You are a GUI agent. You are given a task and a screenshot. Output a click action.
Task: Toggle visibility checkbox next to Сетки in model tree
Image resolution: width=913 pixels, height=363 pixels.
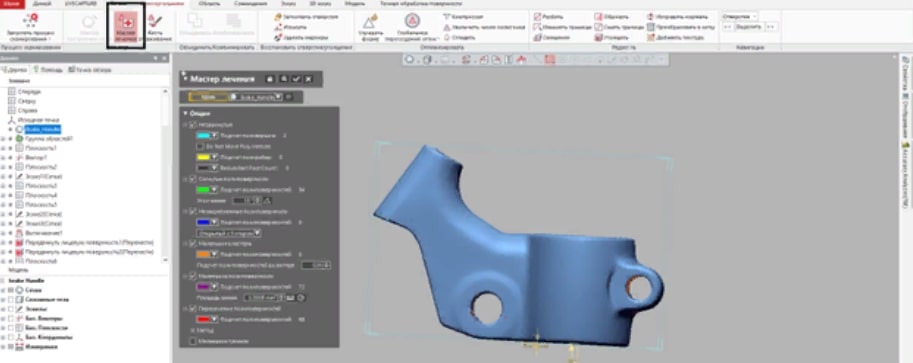[x=10, y=290]
